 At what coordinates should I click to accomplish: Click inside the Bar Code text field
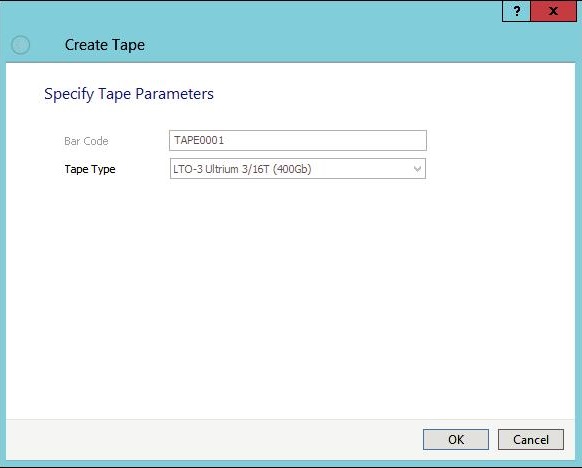point(298,140)
